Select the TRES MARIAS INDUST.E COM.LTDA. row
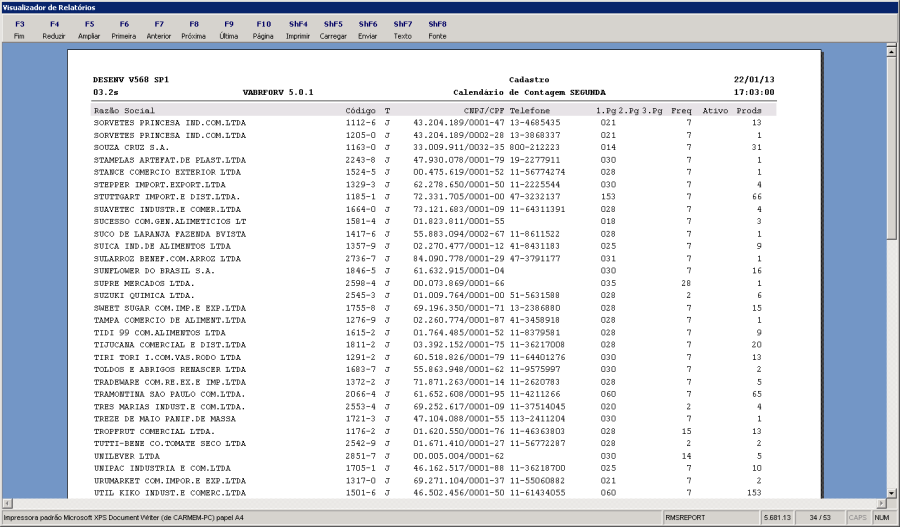900x527 pixels. point(428,407)
